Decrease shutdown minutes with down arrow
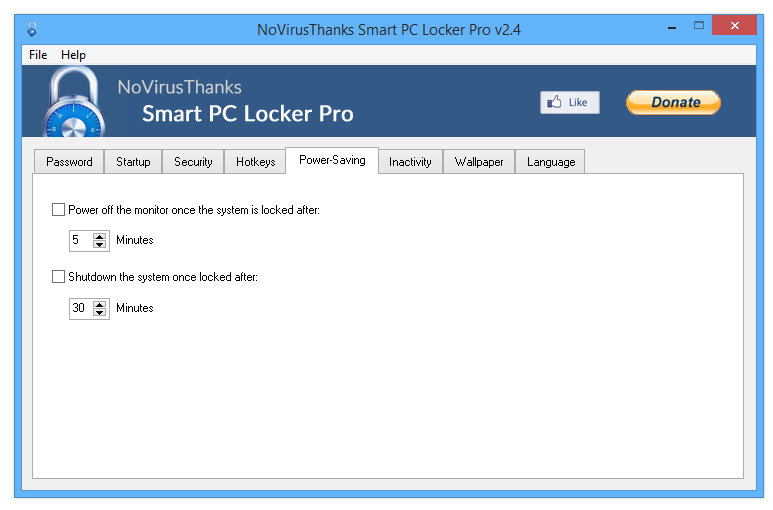The height and width of the screenshot is (510, 773). pyautogui.click(x=100, y=312)
